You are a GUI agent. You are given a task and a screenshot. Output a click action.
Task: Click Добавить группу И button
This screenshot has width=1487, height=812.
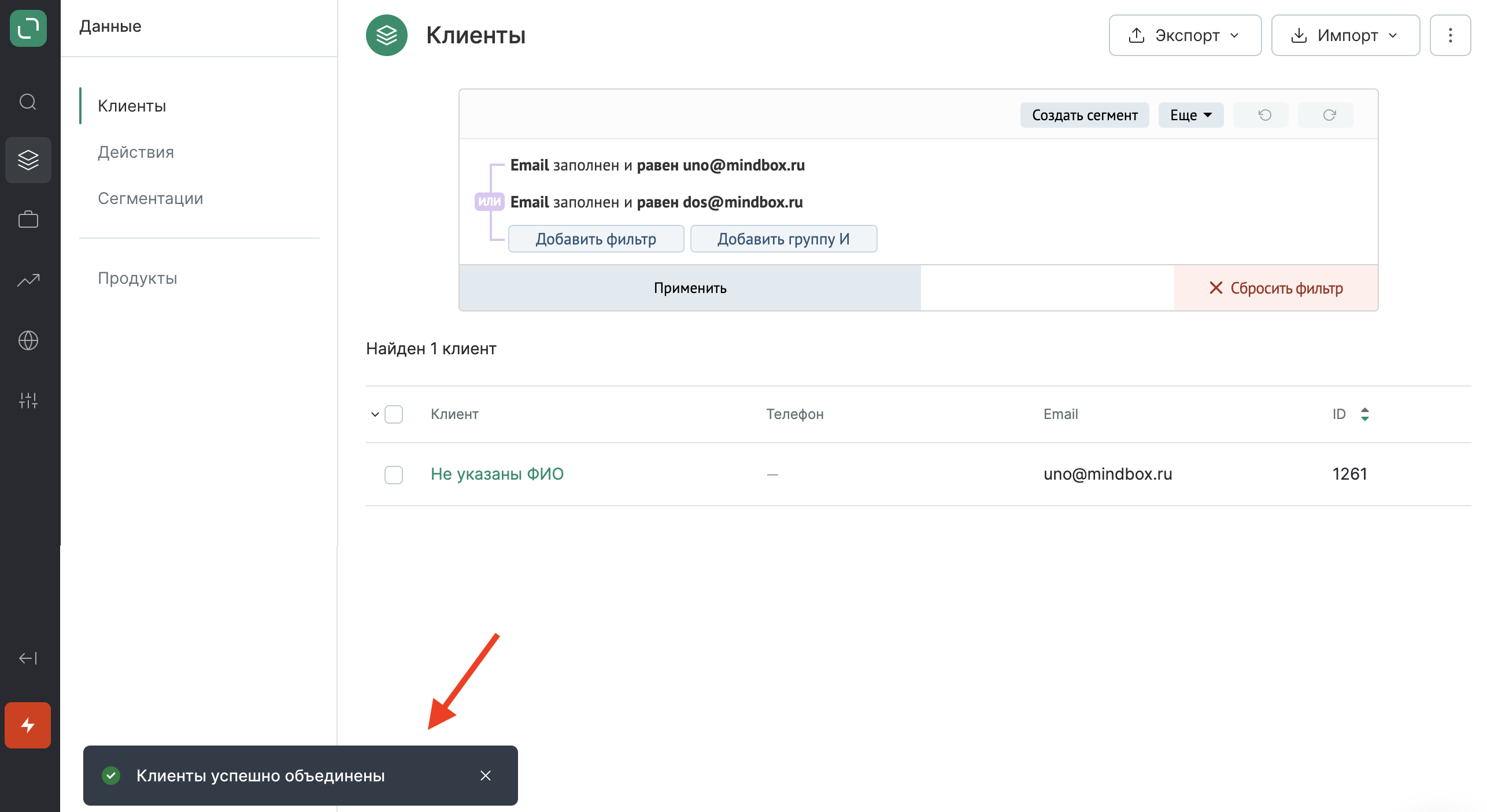tap(783, 239)
